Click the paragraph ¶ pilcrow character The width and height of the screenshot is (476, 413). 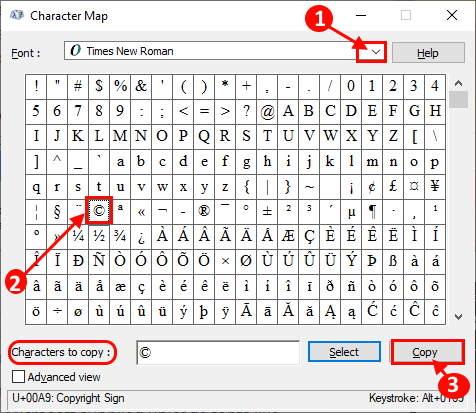pyautogui.click(x=372, y=211)
